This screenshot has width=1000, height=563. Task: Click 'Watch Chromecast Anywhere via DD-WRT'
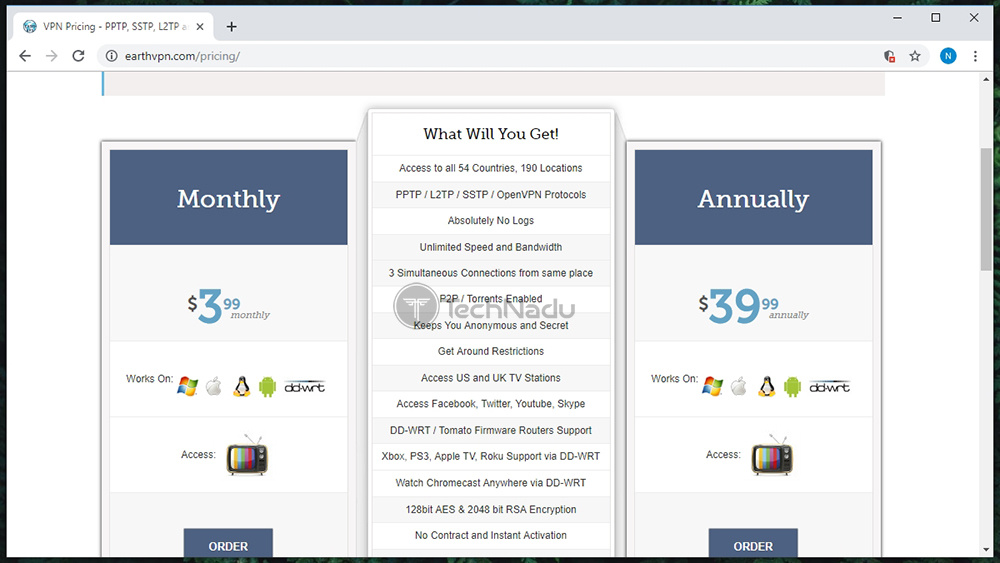[x=490, y=483]
